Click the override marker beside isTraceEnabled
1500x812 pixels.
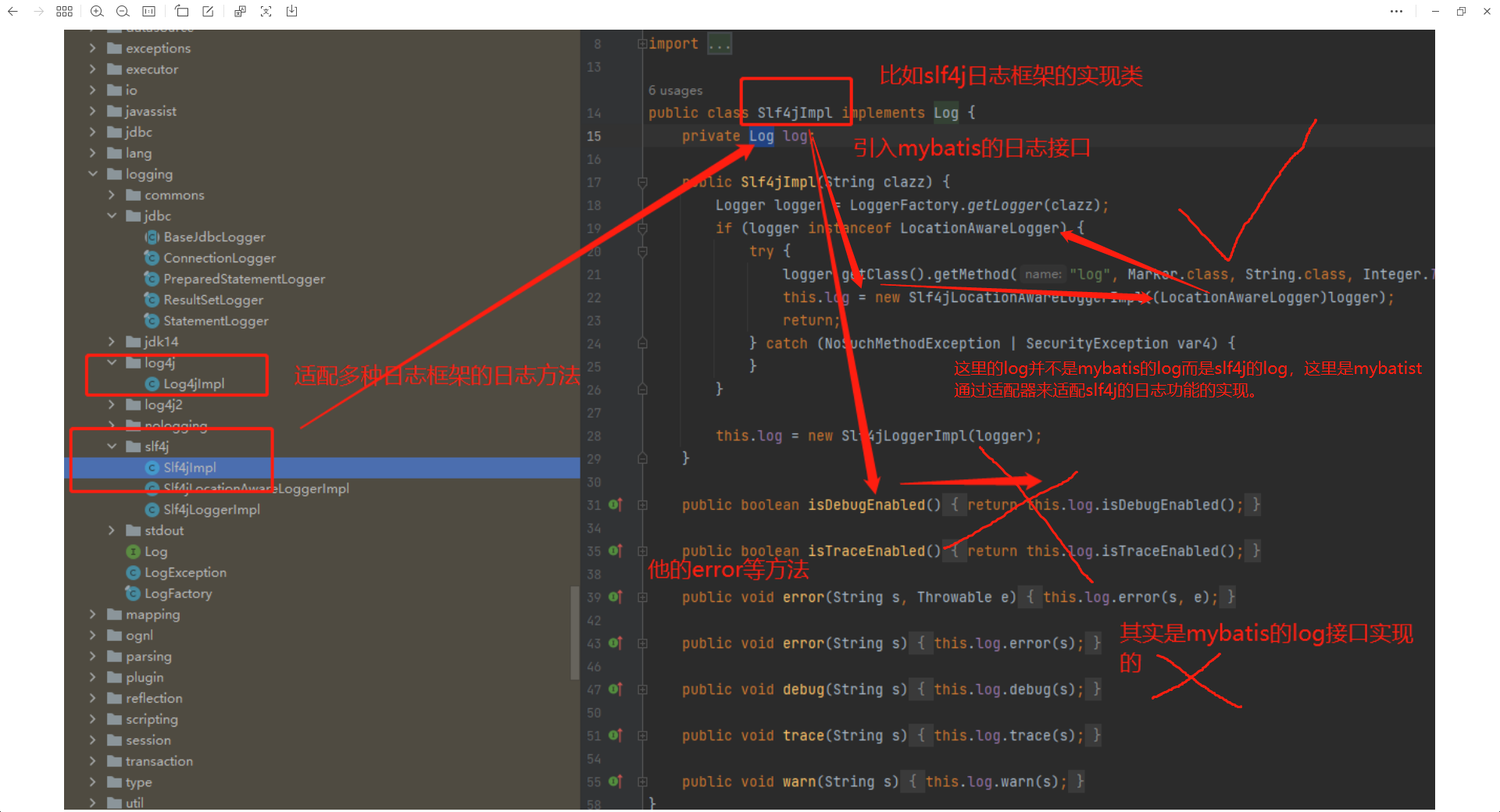(x=615, y=551)
